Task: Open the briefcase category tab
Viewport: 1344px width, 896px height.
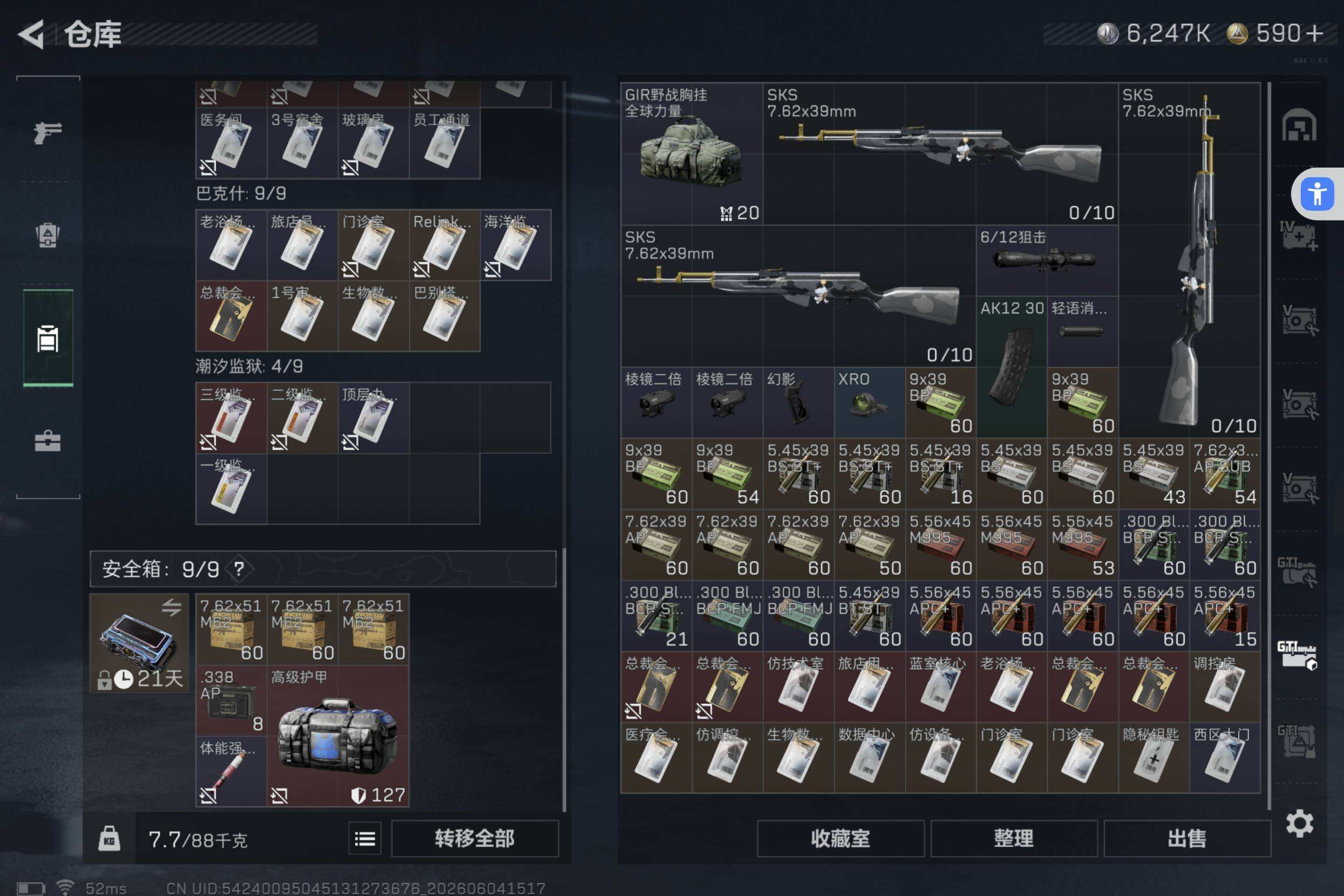Action: (x=48, y=441)
